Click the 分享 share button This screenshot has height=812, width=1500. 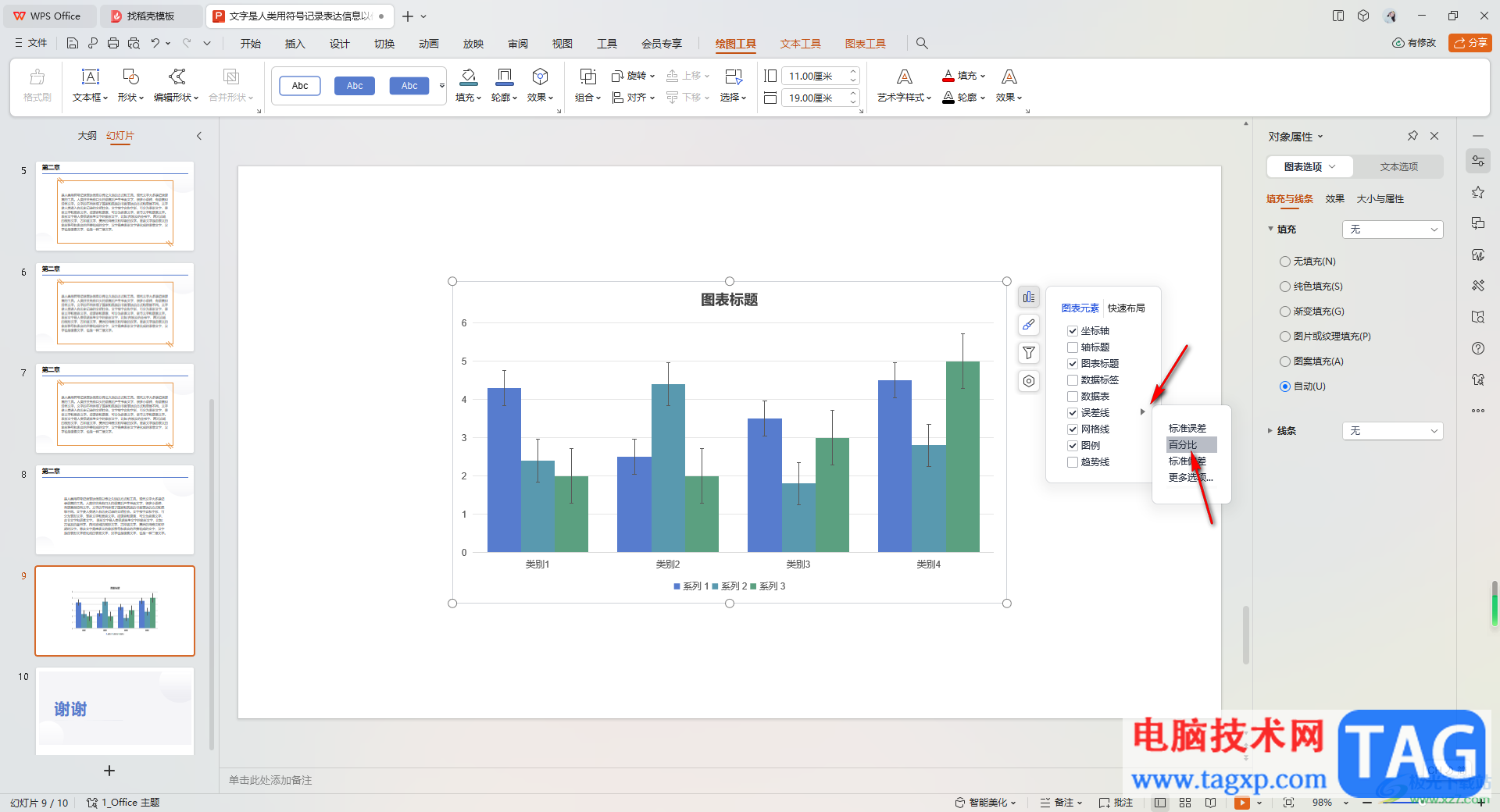point(1470,43)
